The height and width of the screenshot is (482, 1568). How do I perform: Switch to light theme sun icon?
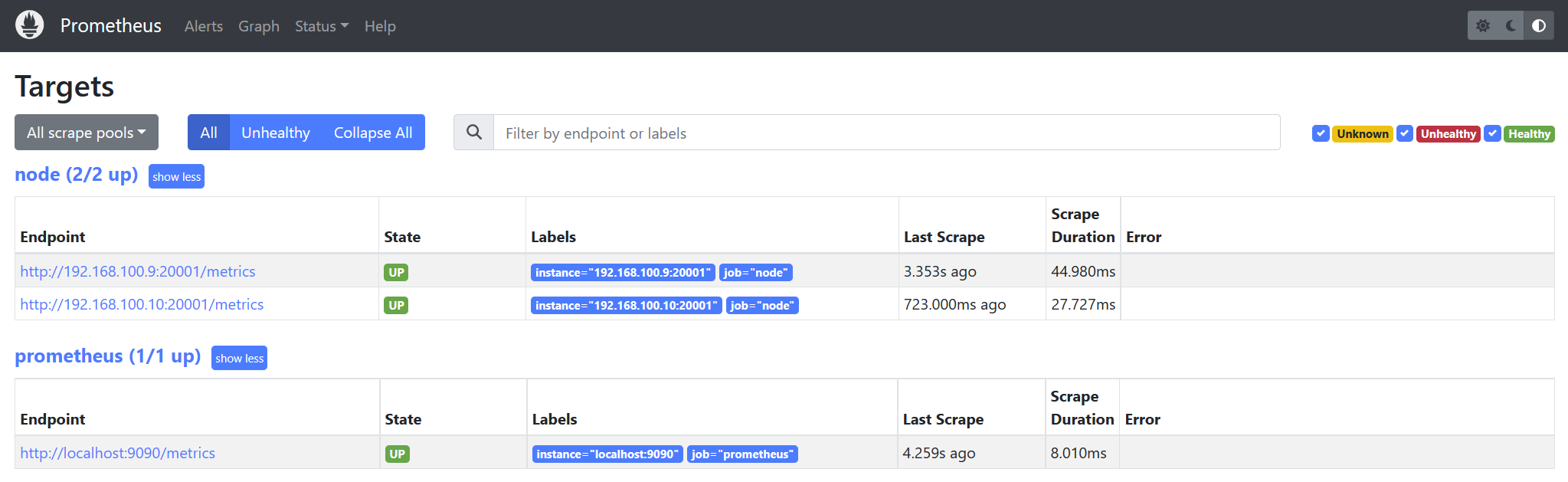point(1483,26)
